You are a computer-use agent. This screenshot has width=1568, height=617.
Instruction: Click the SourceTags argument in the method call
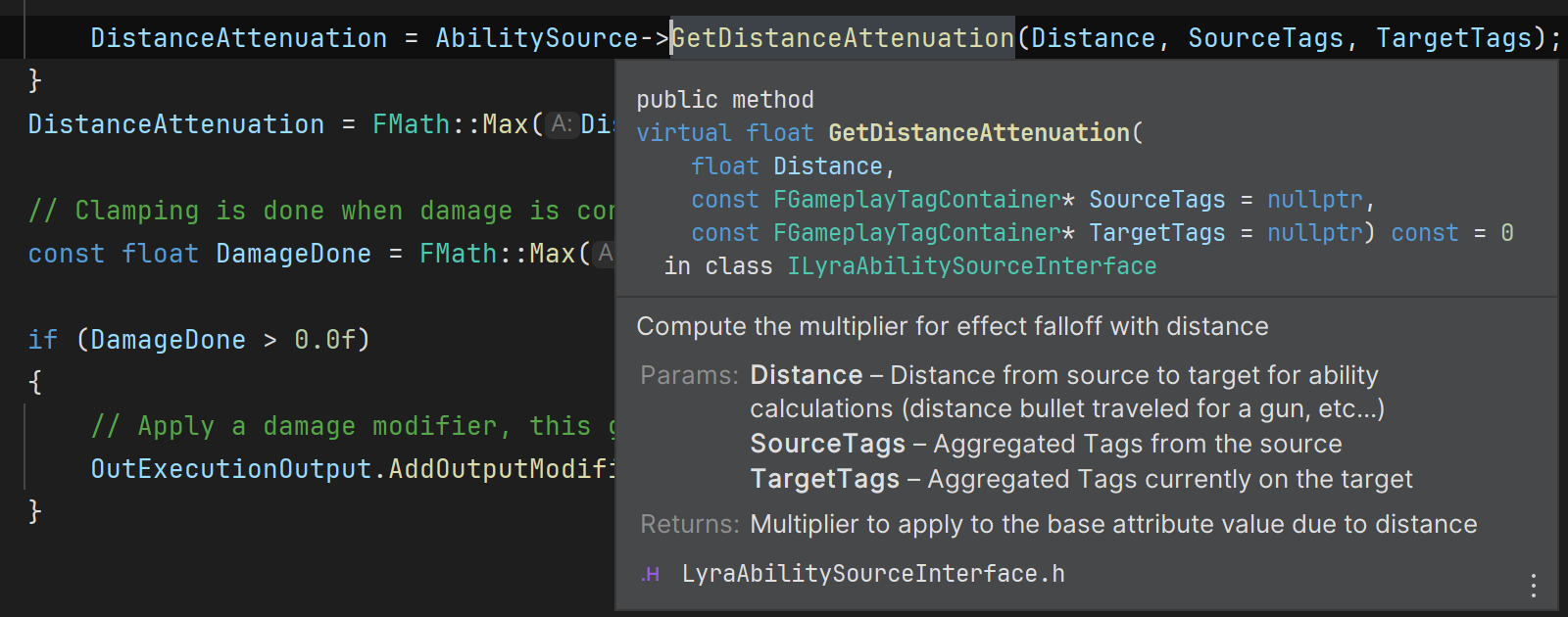point(1264,38)
